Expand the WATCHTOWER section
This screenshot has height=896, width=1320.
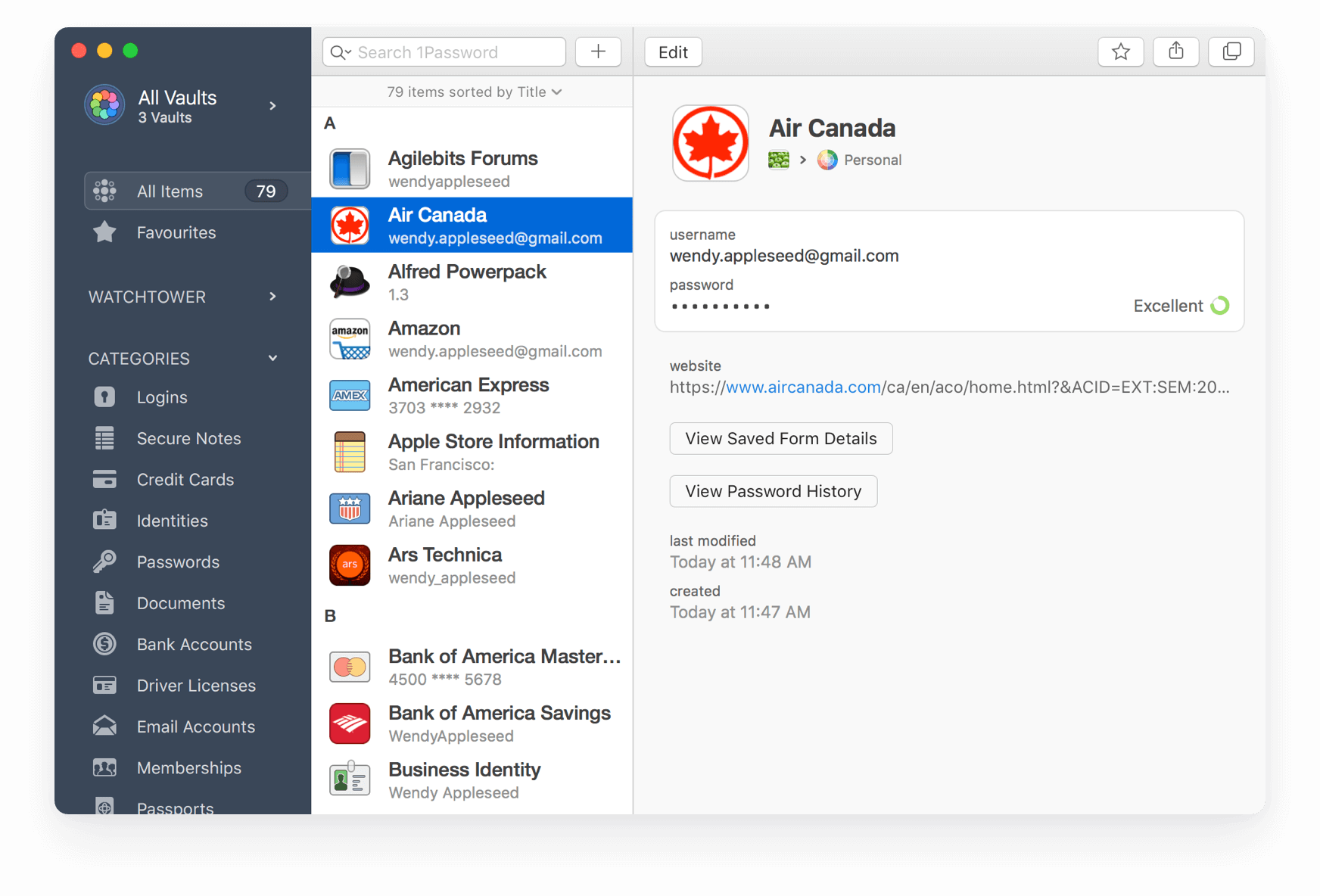[272, 297]
